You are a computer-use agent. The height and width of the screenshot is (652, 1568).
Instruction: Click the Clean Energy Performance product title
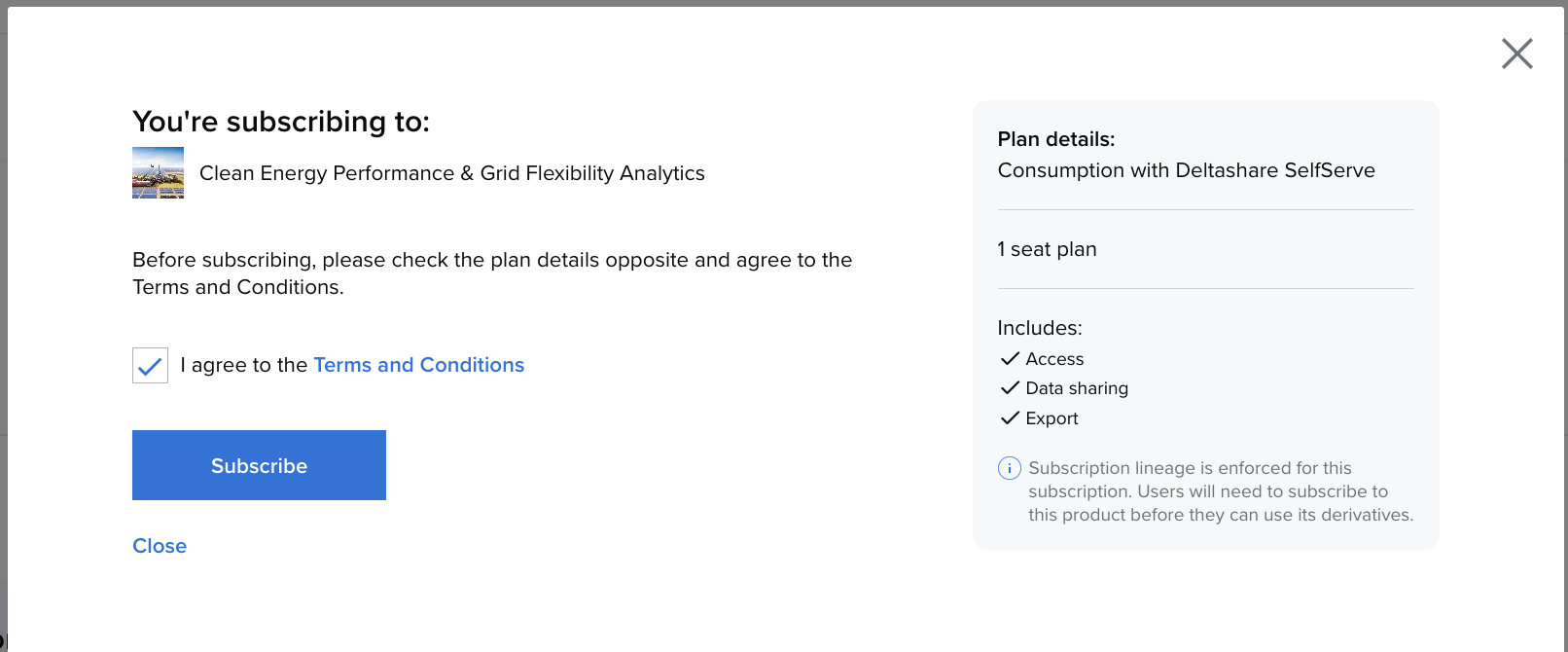pyautogui.click(x=451, y=173)
